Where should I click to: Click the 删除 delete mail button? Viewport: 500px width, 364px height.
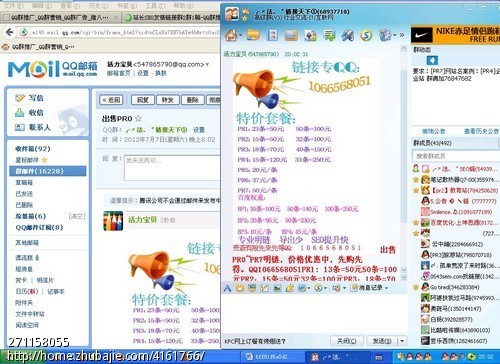(x=192, y=100)
